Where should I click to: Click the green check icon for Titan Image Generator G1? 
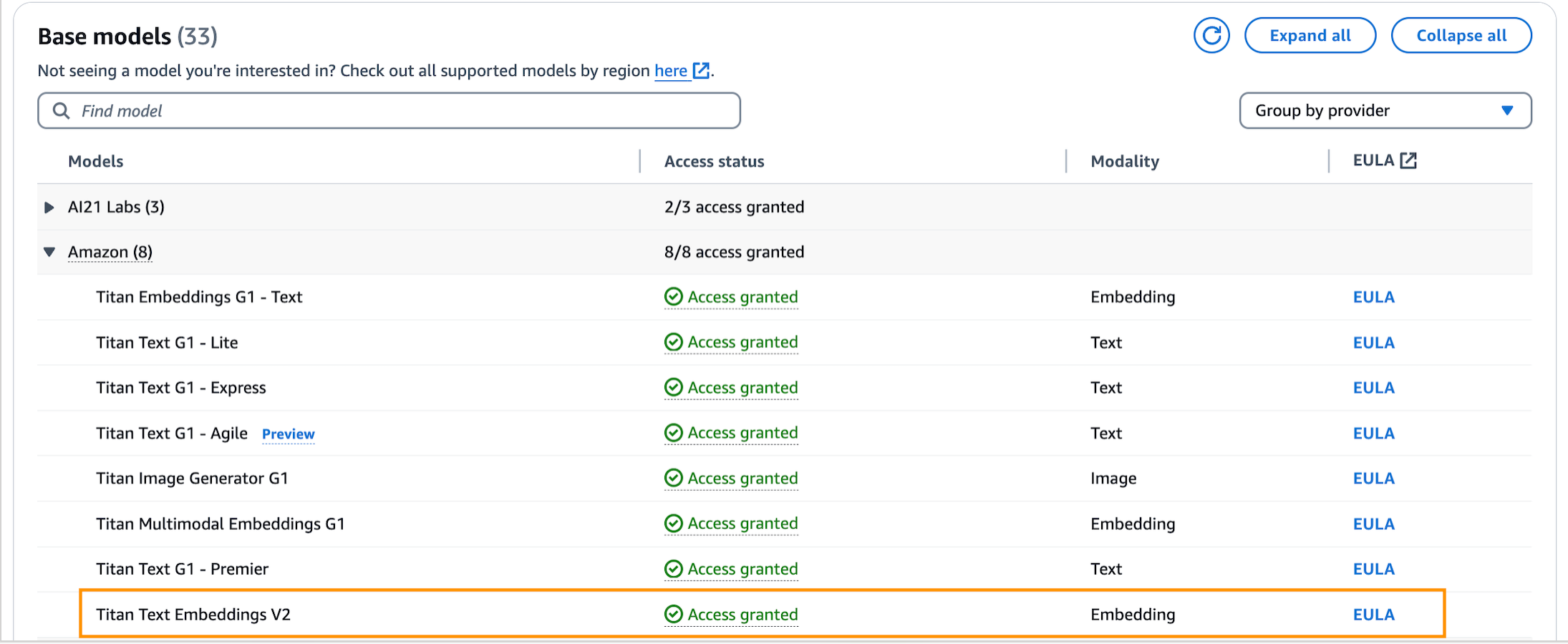tap(673, 478)
